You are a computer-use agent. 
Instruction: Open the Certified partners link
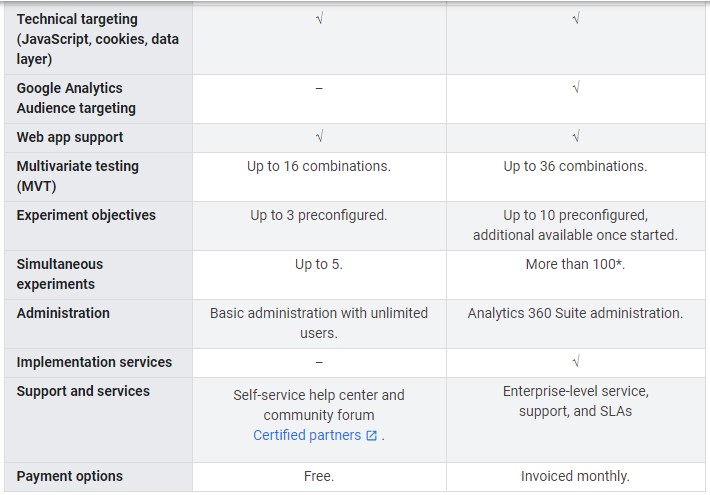coord(307,435)
